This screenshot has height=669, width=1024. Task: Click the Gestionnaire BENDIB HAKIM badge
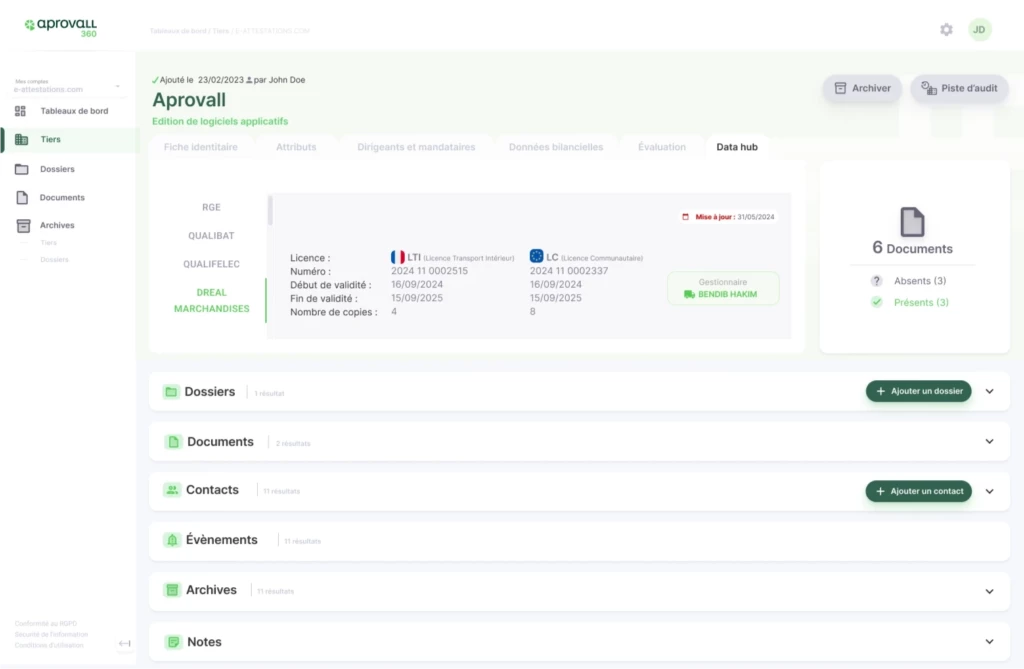pos(723,288)
